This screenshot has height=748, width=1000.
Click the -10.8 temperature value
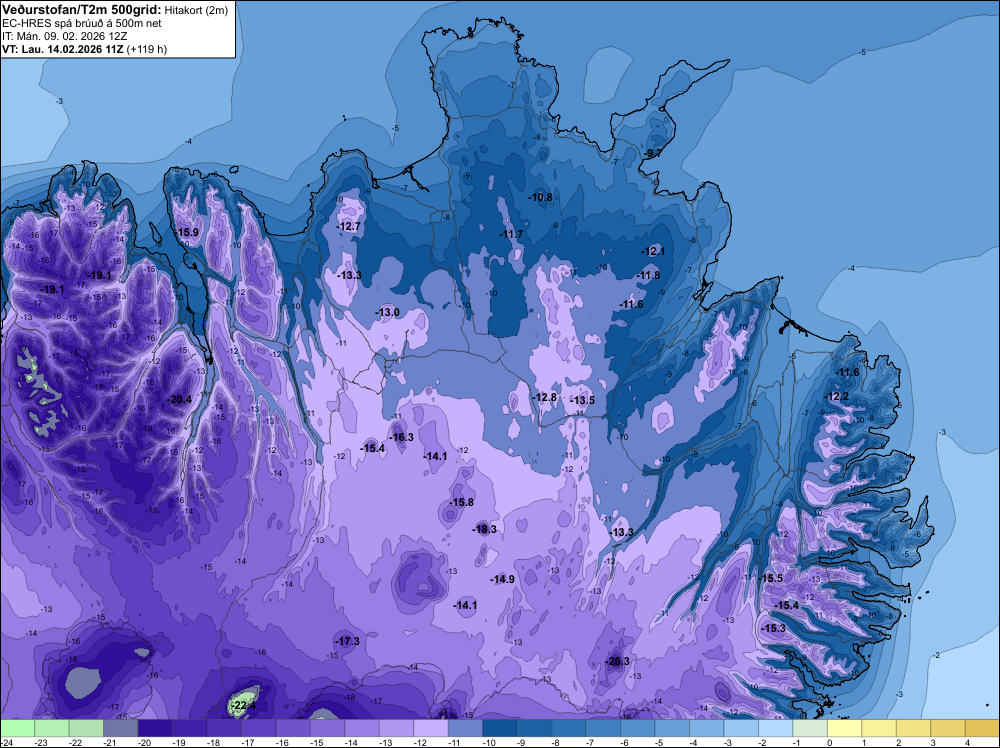point(541,197)
